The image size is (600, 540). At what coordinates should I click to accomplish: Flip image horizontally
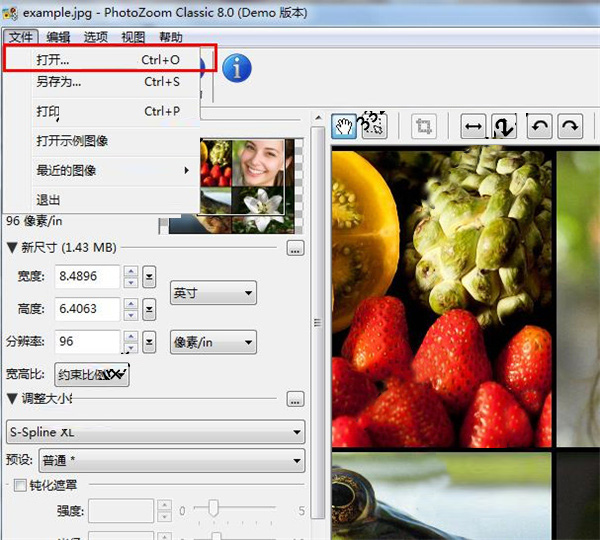click(x=473, y=126)
